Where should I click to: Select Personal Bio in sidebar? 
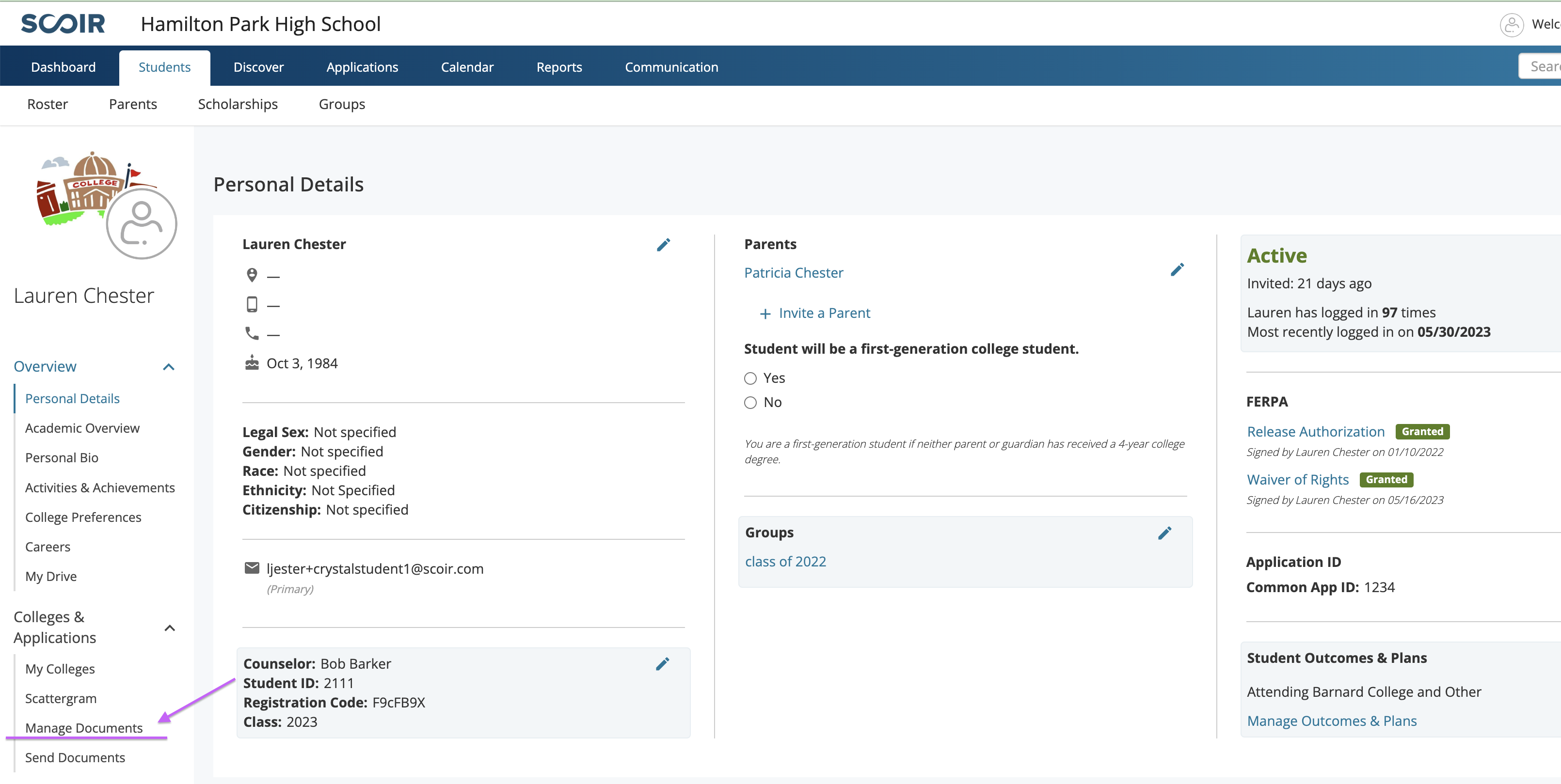(x=62, y=458)
